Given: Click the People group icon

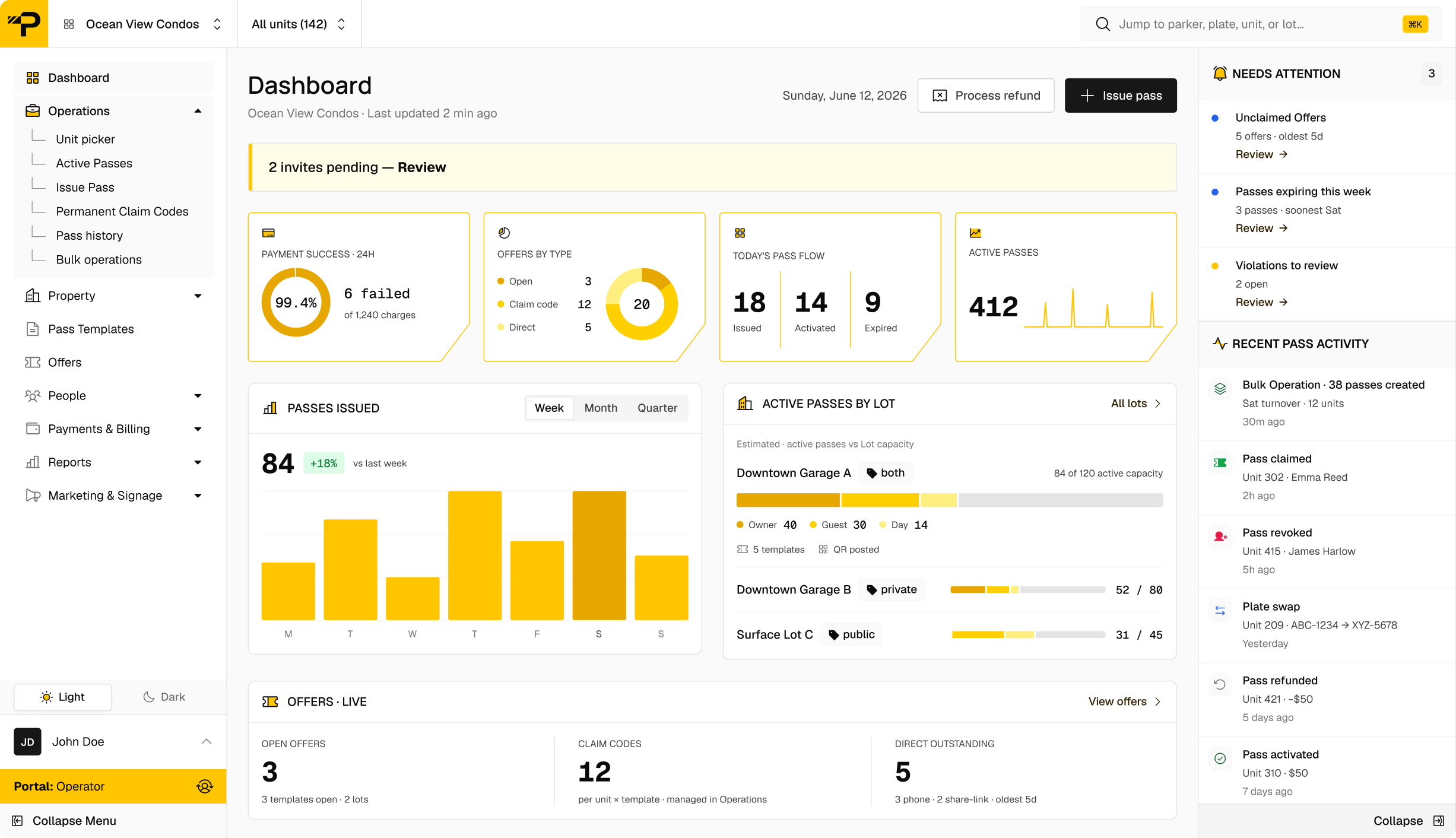Looking at the screenshot, I should pos(33,395).
